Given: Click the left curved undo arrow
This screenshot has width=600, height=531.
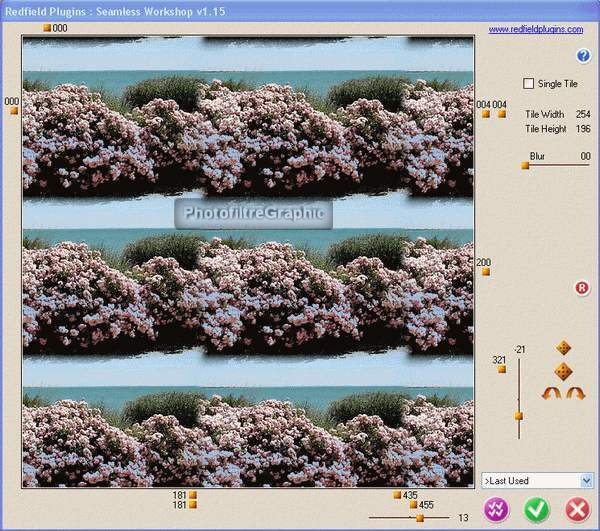Looking at the screenshot, I should [550, 395].
